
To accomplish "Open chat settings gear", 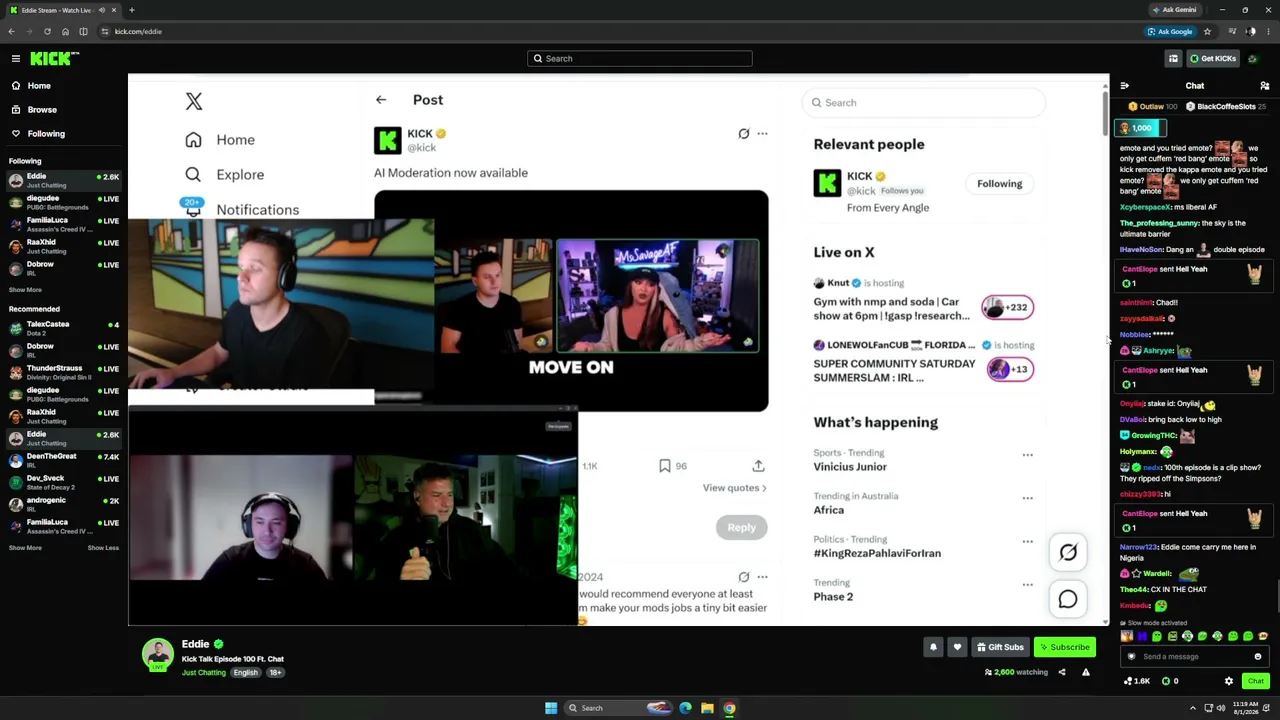I will (x=1229, y=681).
